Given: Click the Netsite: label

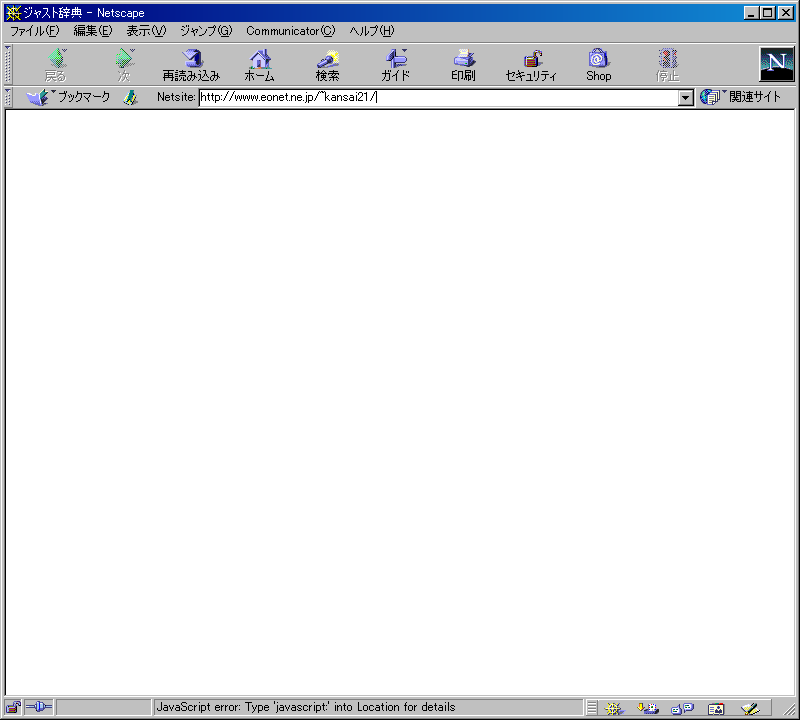Looking at the screenshot, I should click(176, 97).
